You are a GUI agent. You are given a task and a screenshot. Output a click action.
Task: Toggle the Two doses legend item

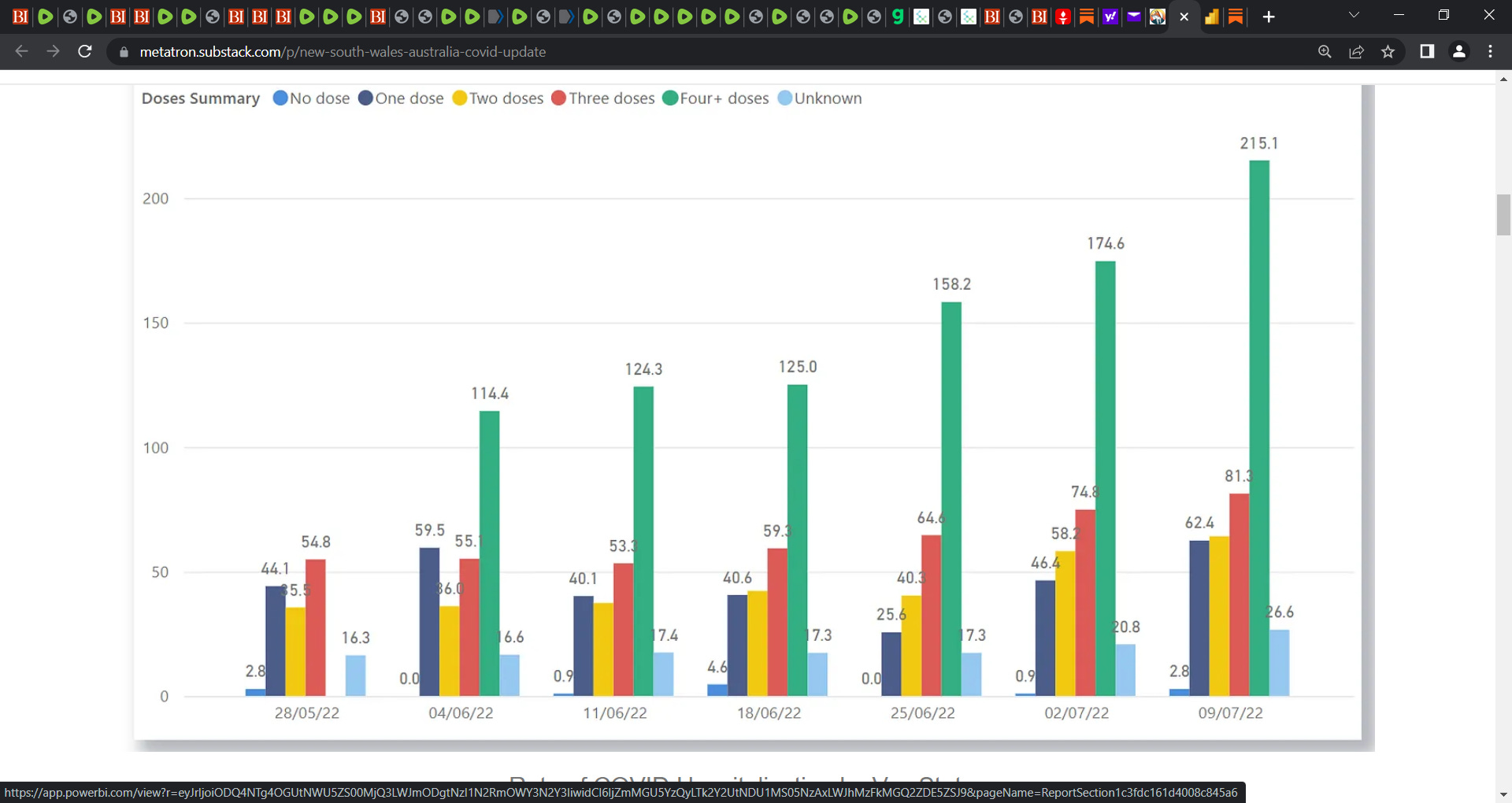(498, 98)
